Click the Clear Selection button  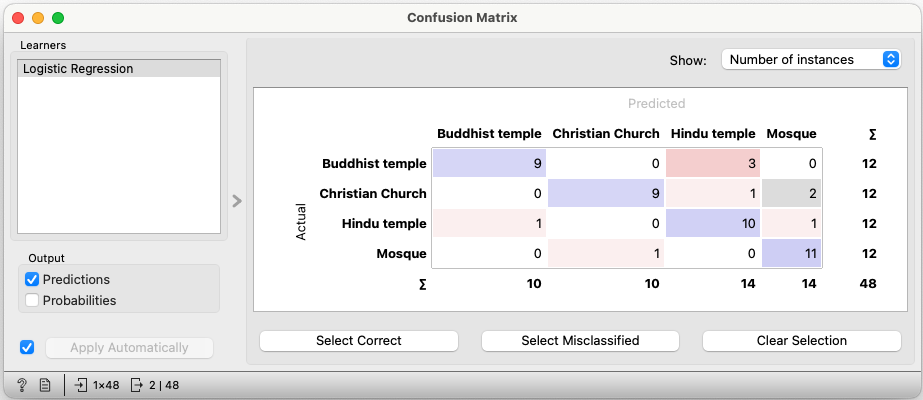point(802,341)
